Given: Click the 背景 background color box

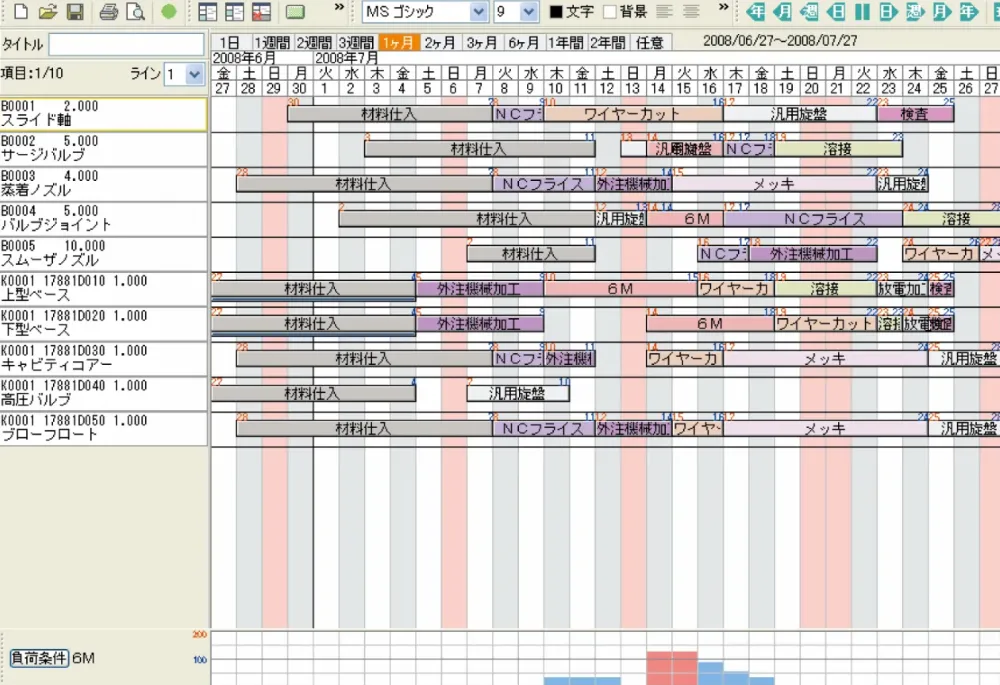Looking at the screenshot, I should point(610,12).
